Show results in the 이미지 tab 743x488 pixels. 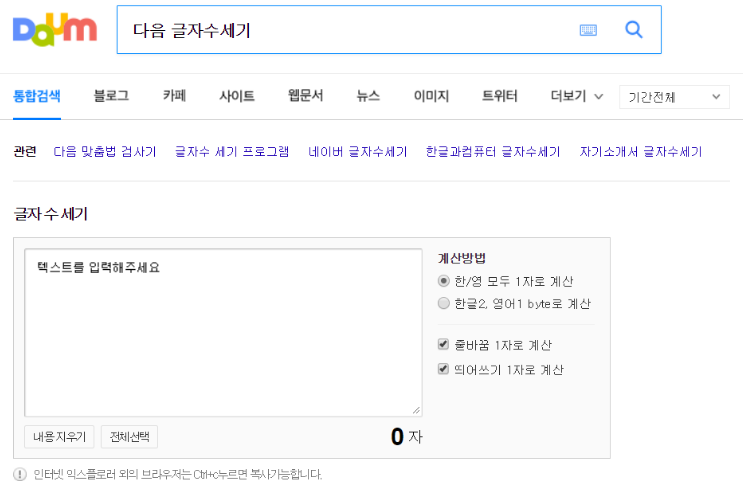click(x=431, y=96)
